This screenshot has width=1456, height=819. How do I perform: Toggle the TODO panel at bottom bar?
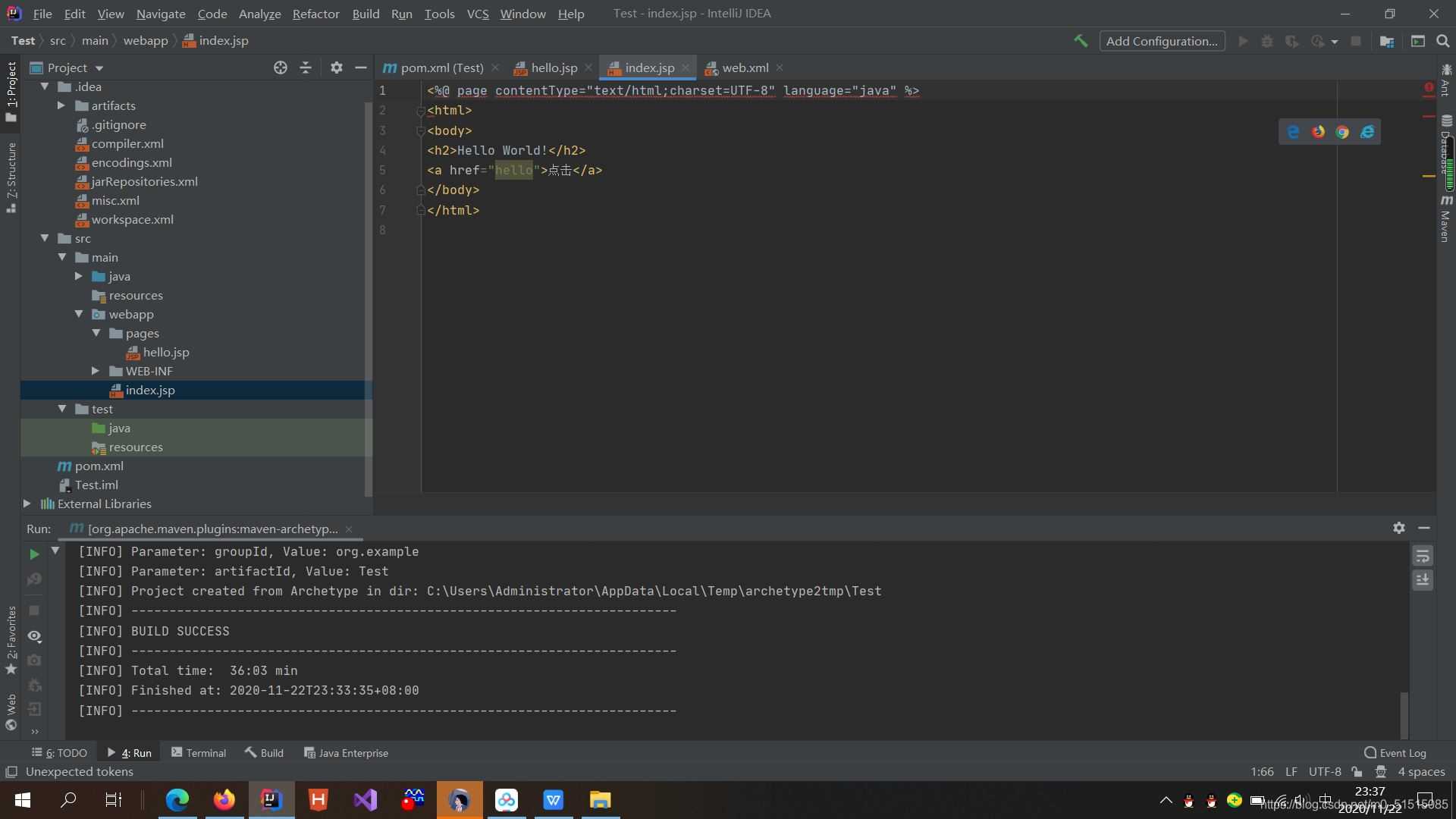click(x=62, y=752)
